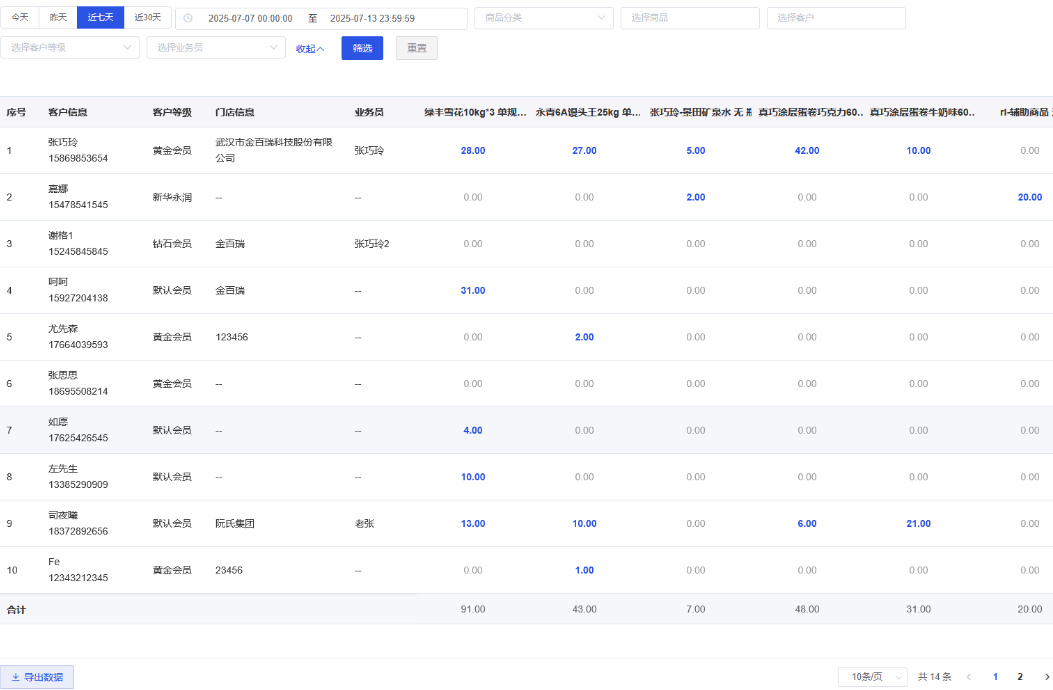Click the chevron in 选择业务员 selector
This screenshot has width=1053, height=690.
273,48
